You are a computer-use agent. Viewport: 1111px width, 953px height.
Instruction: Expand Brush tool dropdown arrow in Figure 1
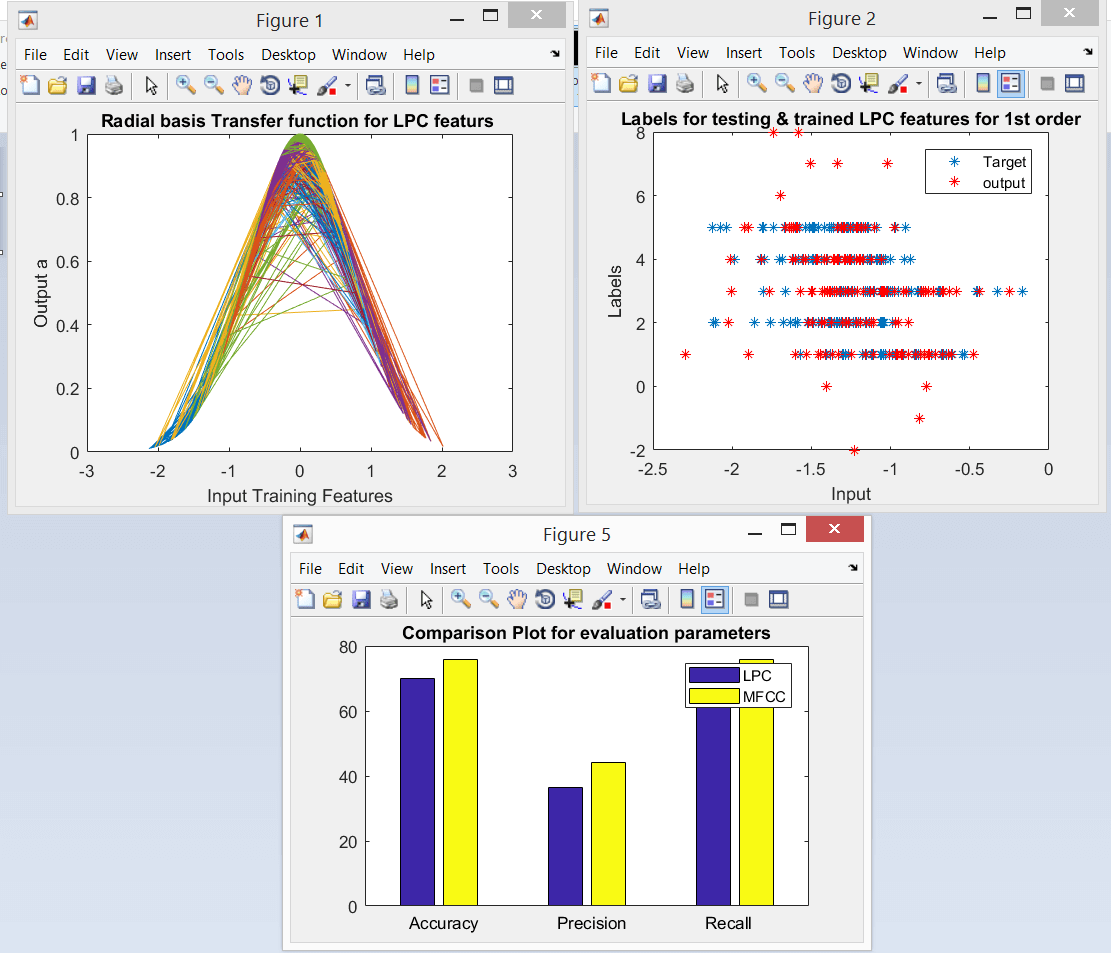coord(347,86)
